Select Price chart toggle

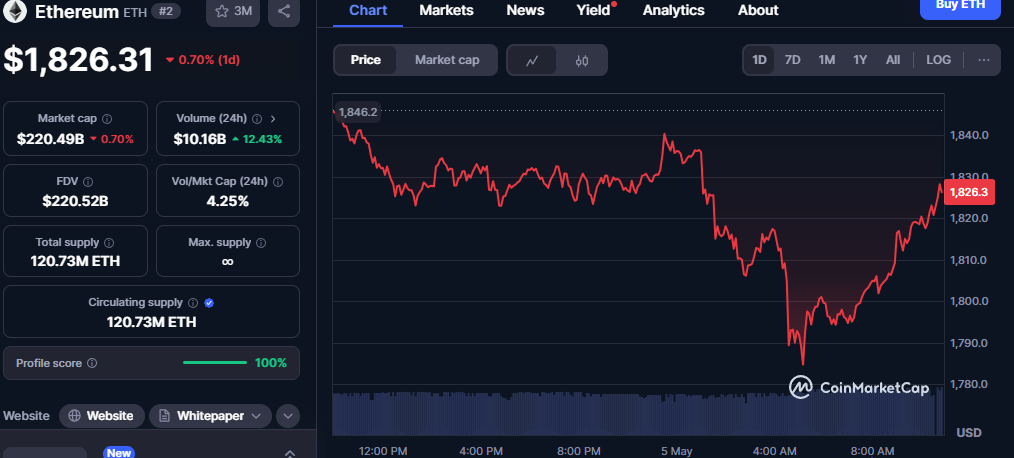coord(365,60)
